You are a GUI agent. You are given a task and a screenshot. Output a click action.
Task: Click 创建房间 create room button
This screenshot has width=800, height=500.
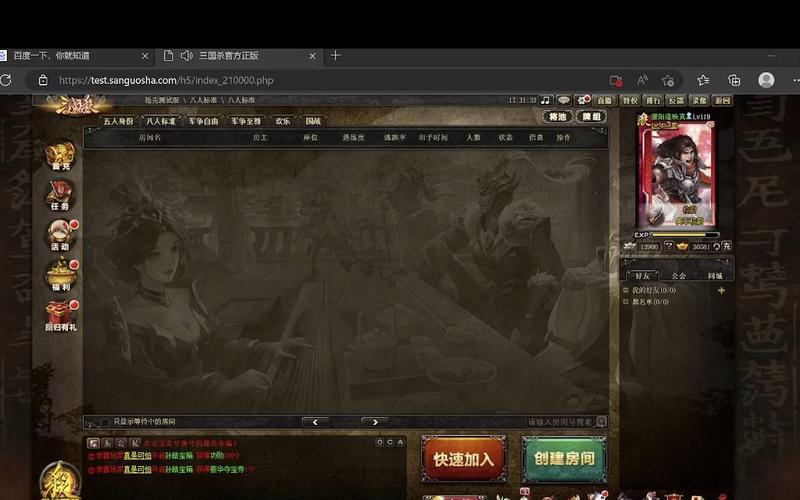[564, 459]
